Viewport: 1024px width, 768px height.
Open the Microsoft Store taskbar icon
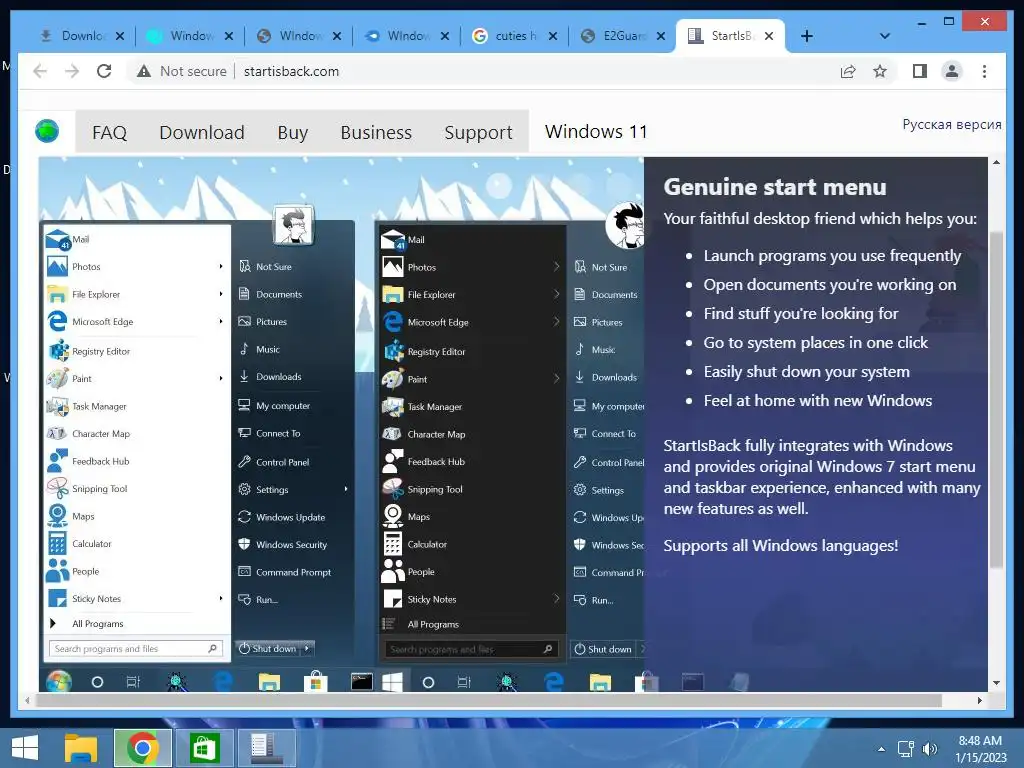coord(204,748)
